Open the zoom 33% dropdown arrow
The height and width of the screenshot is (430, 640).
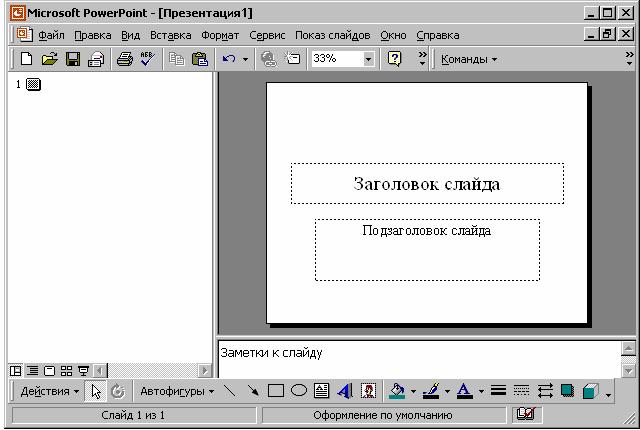point(368,59)
